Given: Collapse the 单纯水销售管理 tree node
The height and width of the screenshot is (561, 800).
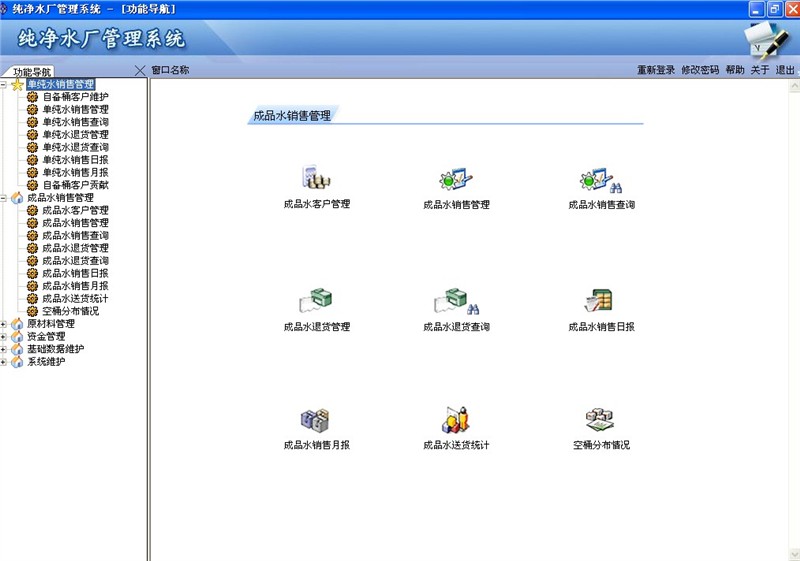Looking at the screenshot, I should click(4, 85).
